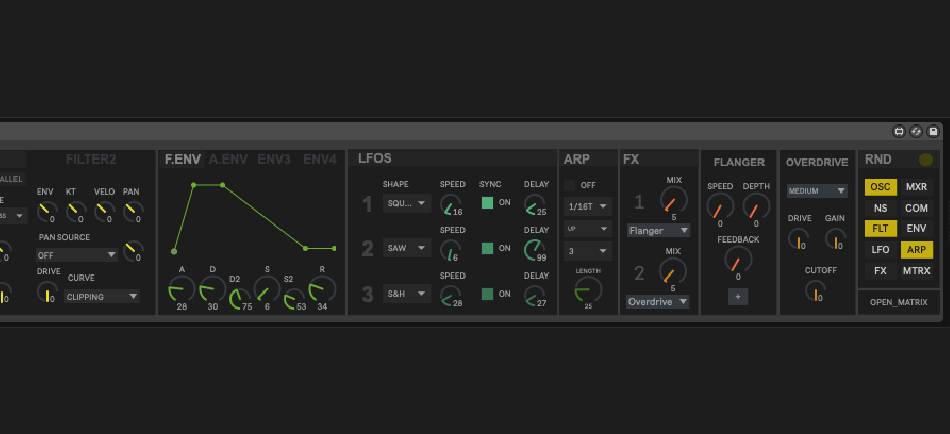Toggle FX in the RND panel
This screenshot has width=950, height=434.
[880, 270]
